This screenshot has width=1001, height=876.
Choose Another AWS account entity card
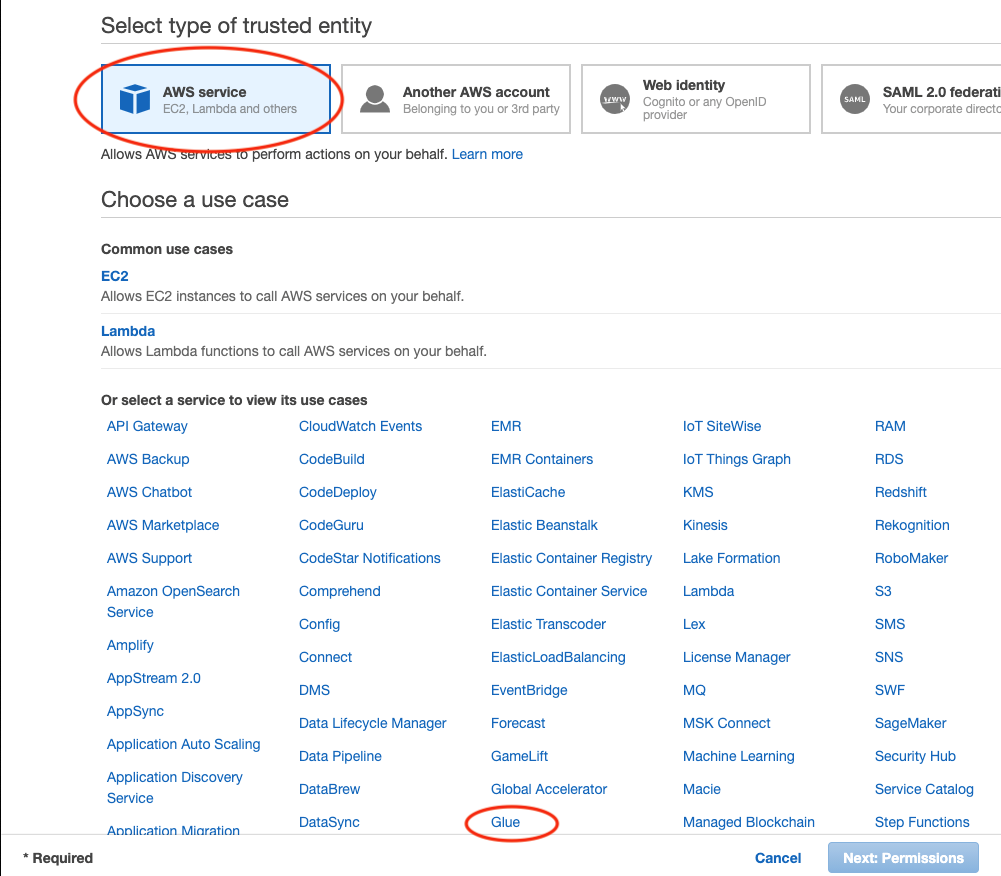(x=456, y=99)
